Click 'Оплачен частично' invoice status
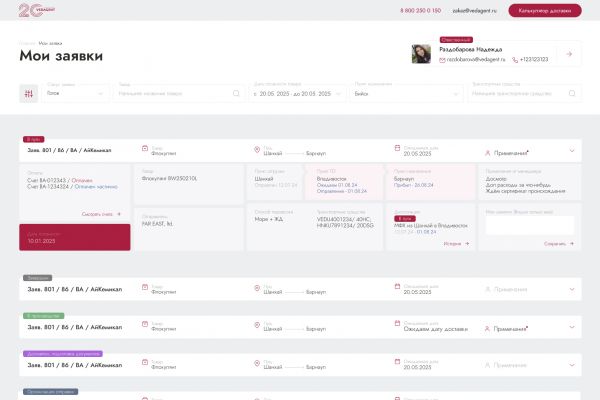The height and width of the screenshot is (400, 600). [x=96, y=186]
